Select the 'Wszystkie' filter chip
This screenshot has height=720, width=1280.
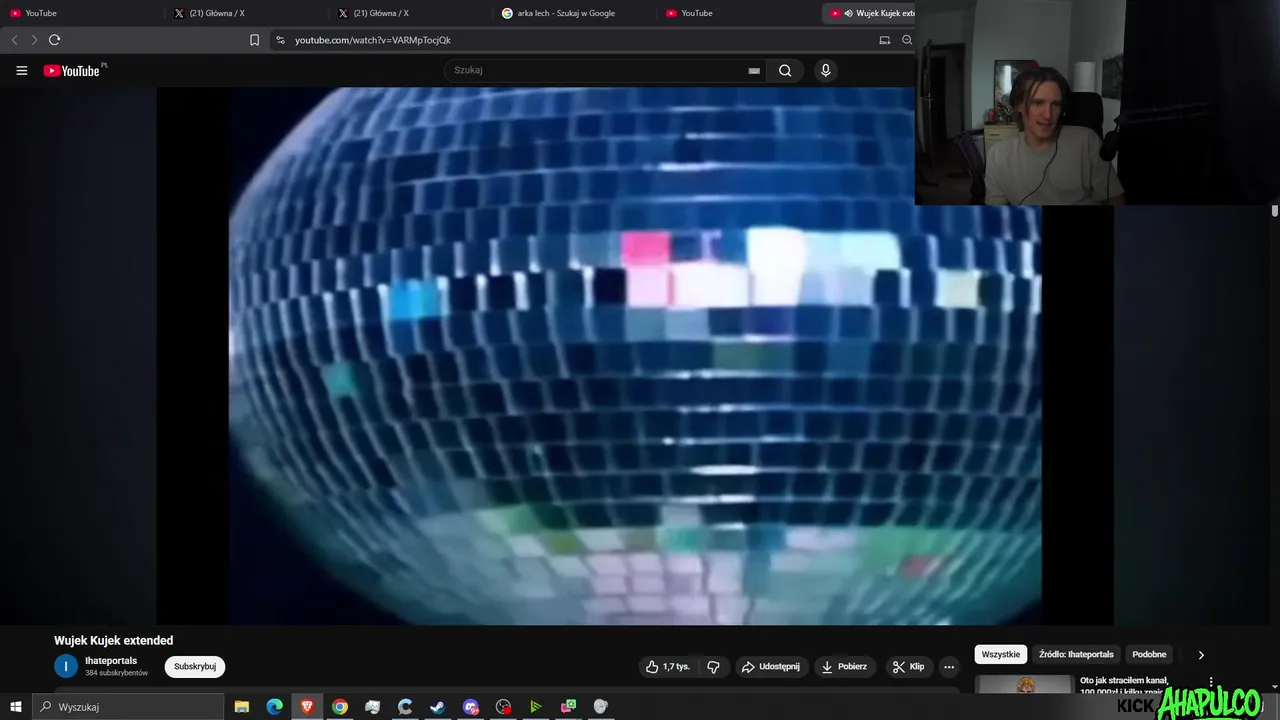click(1001, 655)
